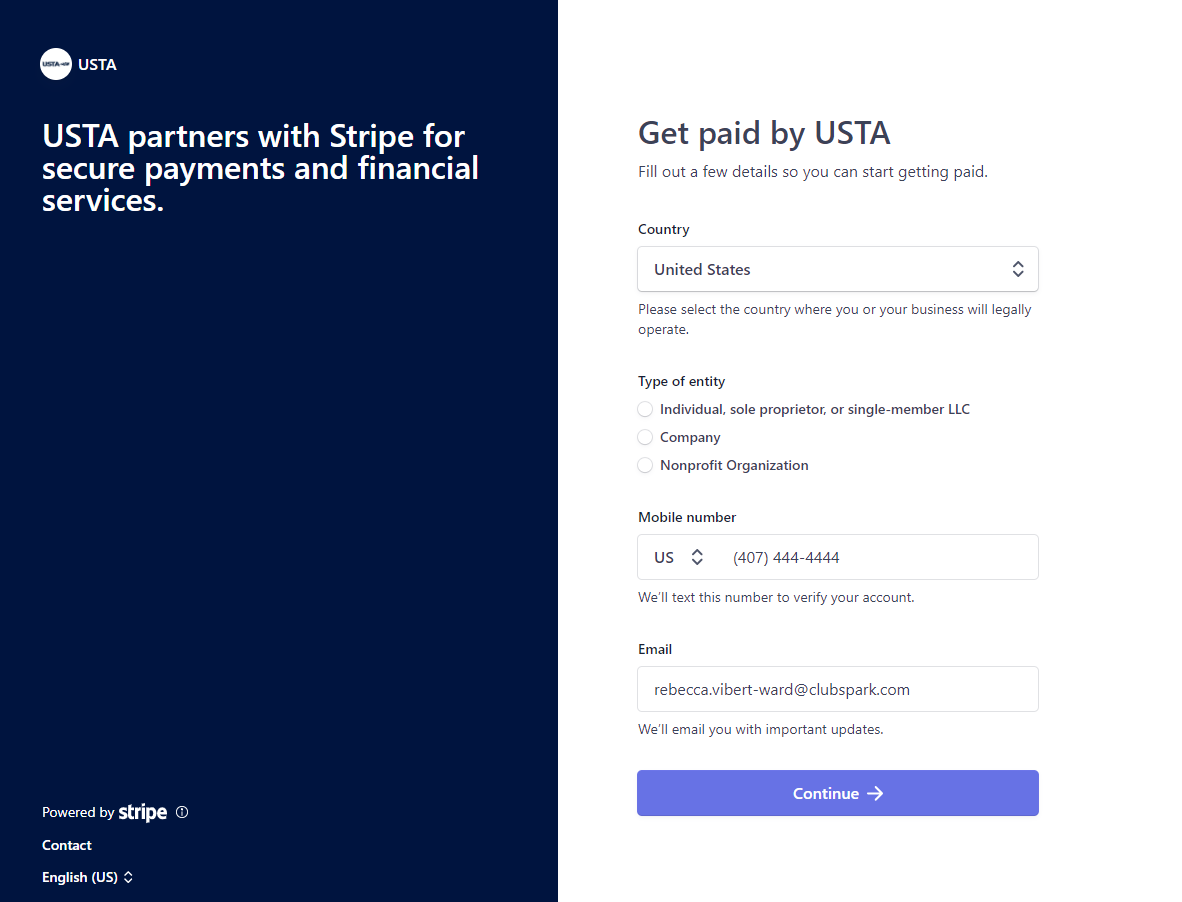Click the USTA brand name text

(x=97, y=65)
